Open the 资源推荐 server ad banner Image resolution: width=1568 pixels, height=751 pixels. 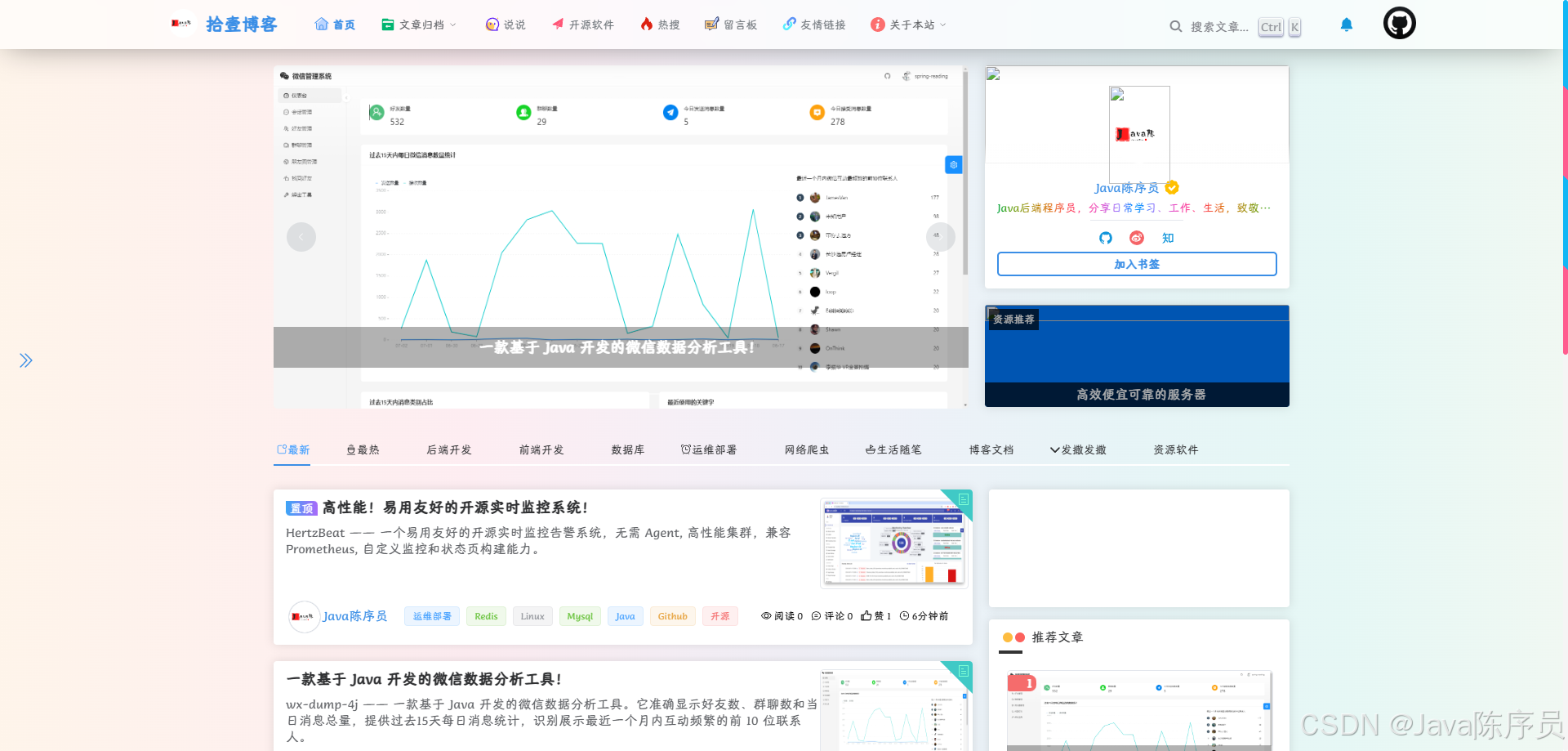click(1137, 356)
